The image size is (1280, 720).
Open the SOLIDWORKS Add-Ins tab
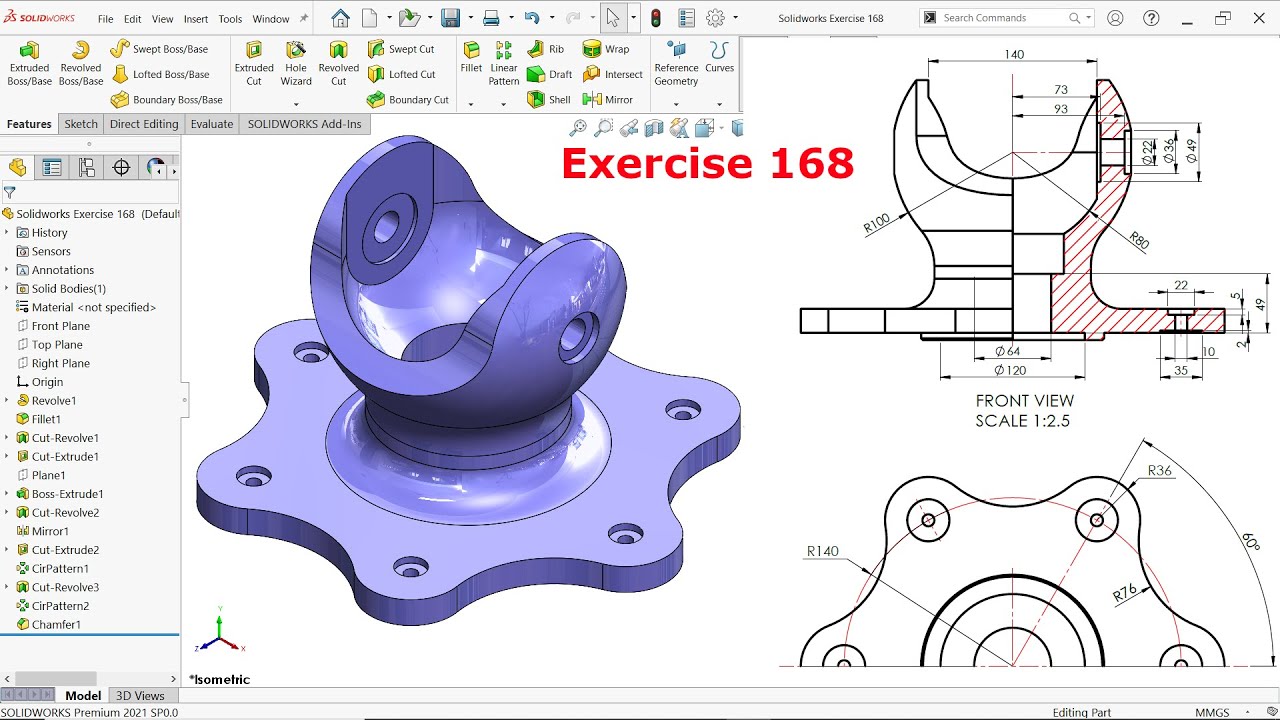point(305,124)
